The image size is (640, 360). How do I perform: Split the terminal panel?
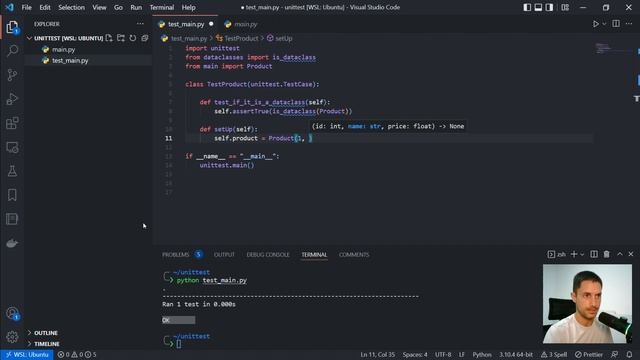pos(594,254)
